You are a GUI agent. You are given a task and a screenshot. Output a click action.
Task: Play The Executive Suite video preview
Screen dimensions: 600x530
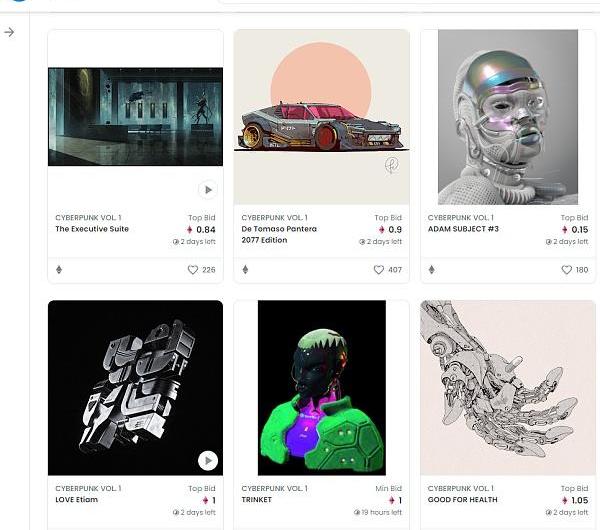pyautogui.click(x=208, y=190)
